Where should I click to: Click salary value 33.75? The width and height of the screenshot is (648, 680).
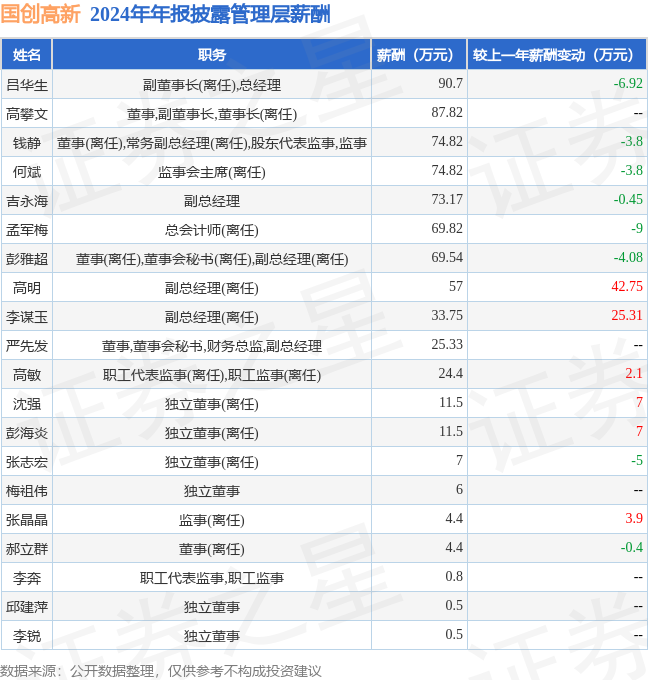[447, 315]
